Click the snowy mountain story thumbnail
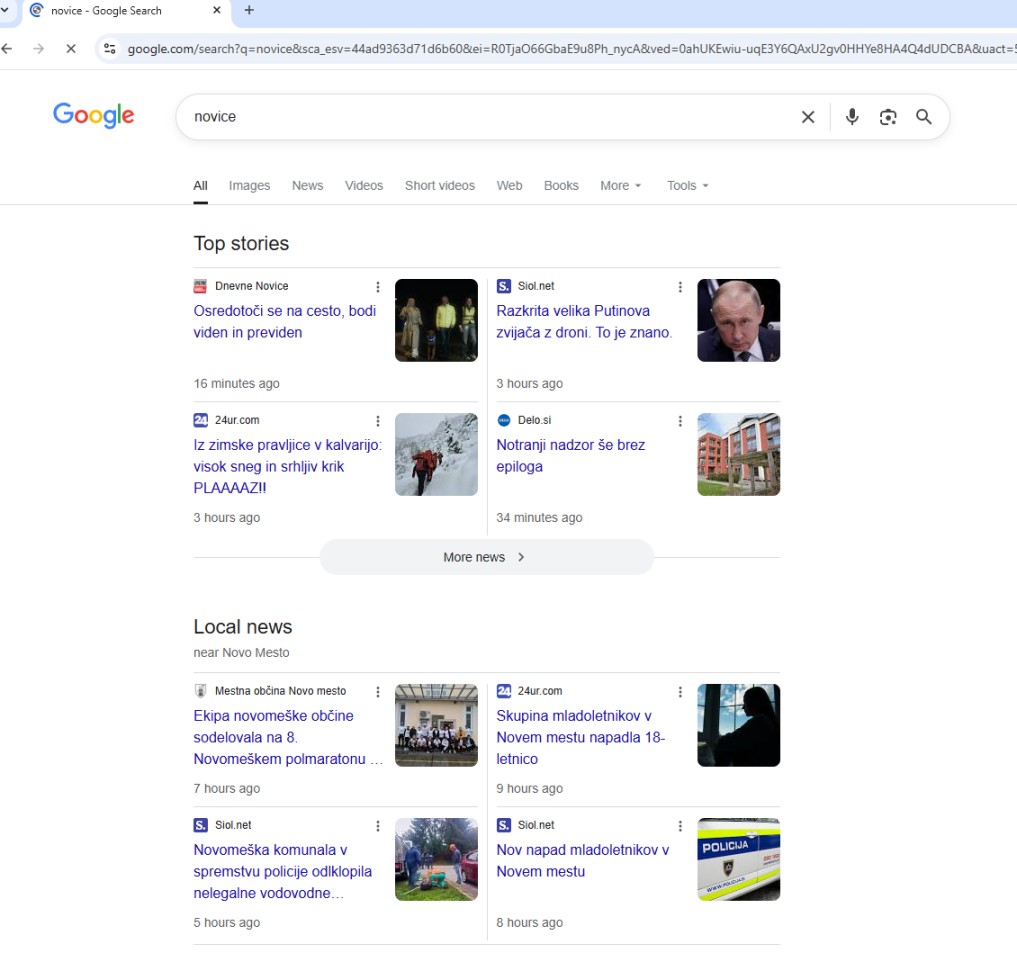The width and height of the screenshot is (1017, 953). 436,454
